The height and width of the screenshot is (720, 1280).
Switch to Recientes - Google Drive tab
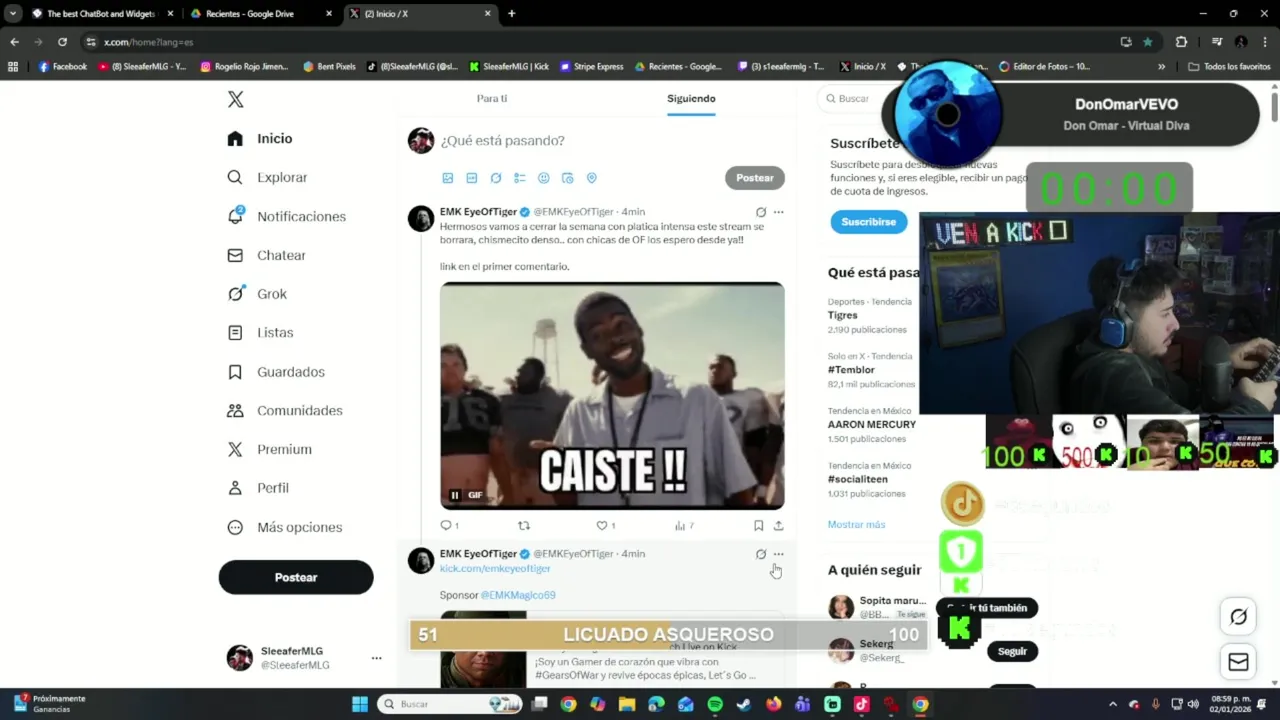[x=260, y=14]
